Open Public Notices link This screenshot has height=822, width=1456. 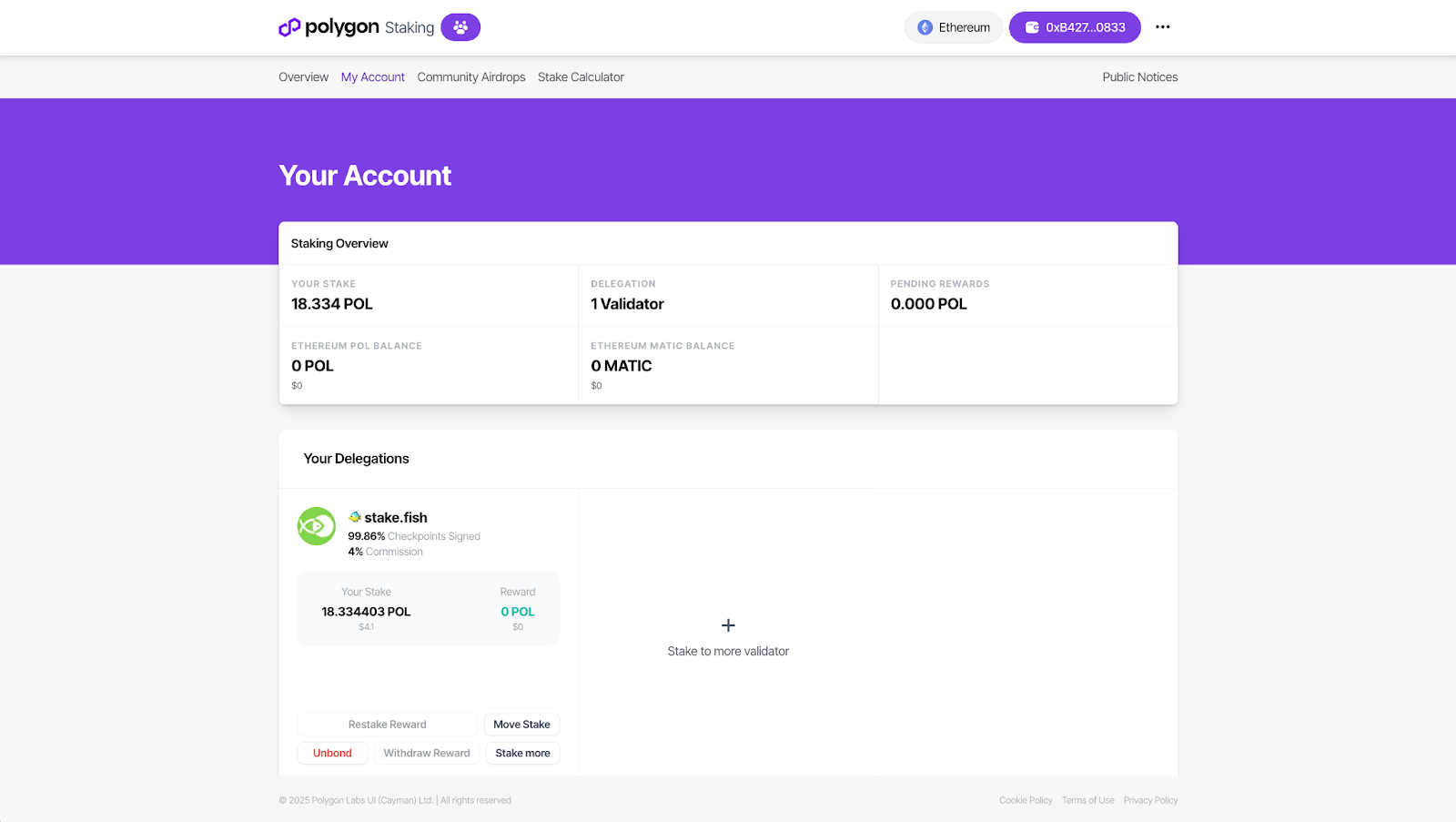coord(1139,77)
